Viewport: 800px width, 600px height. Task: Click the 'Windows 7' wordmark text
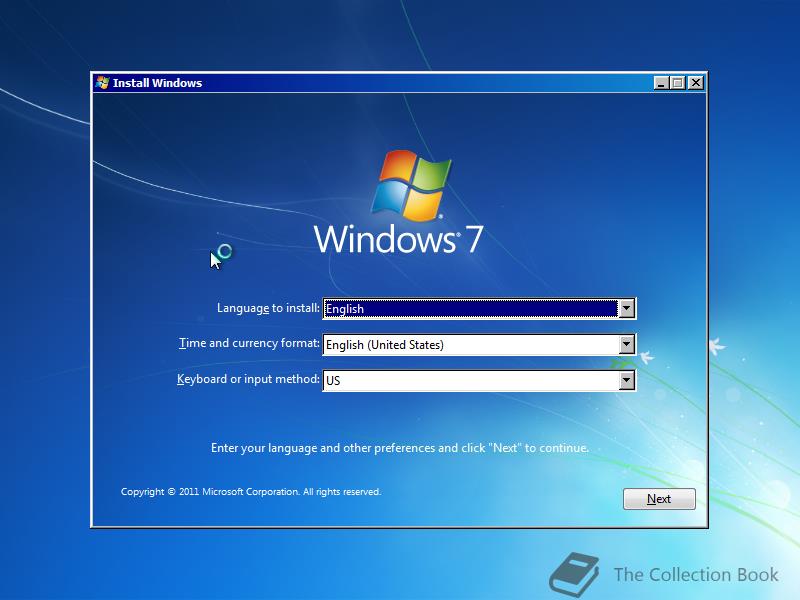(398, 239)
